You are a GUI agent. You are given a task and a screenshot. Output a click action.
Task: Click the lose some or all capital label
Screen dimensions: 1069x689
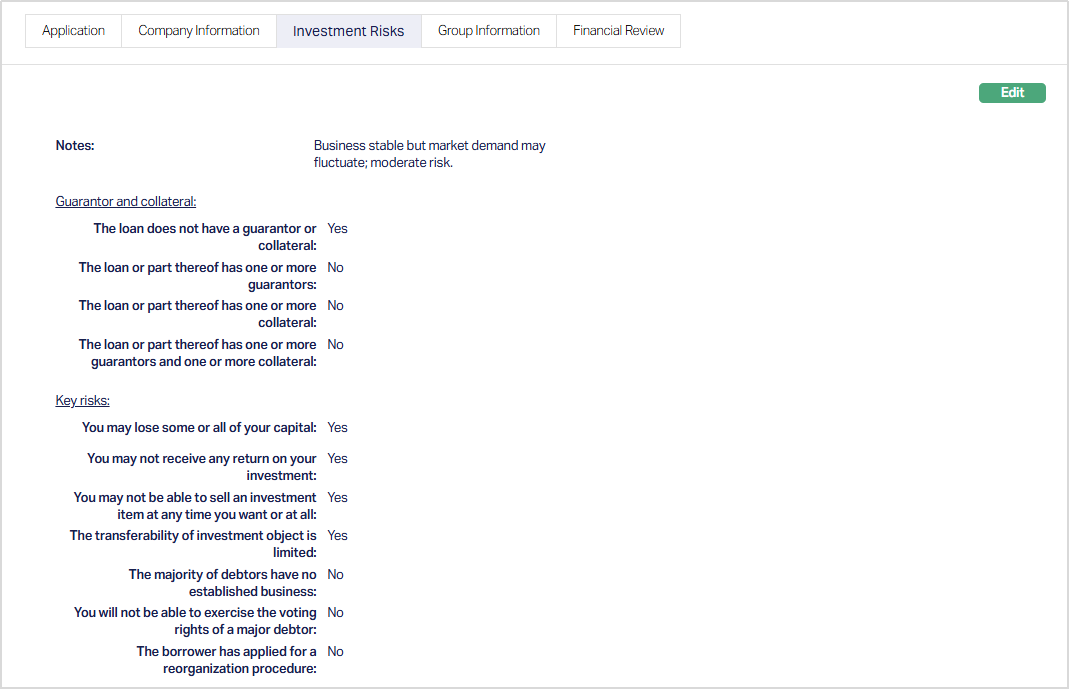pos(199,428)
